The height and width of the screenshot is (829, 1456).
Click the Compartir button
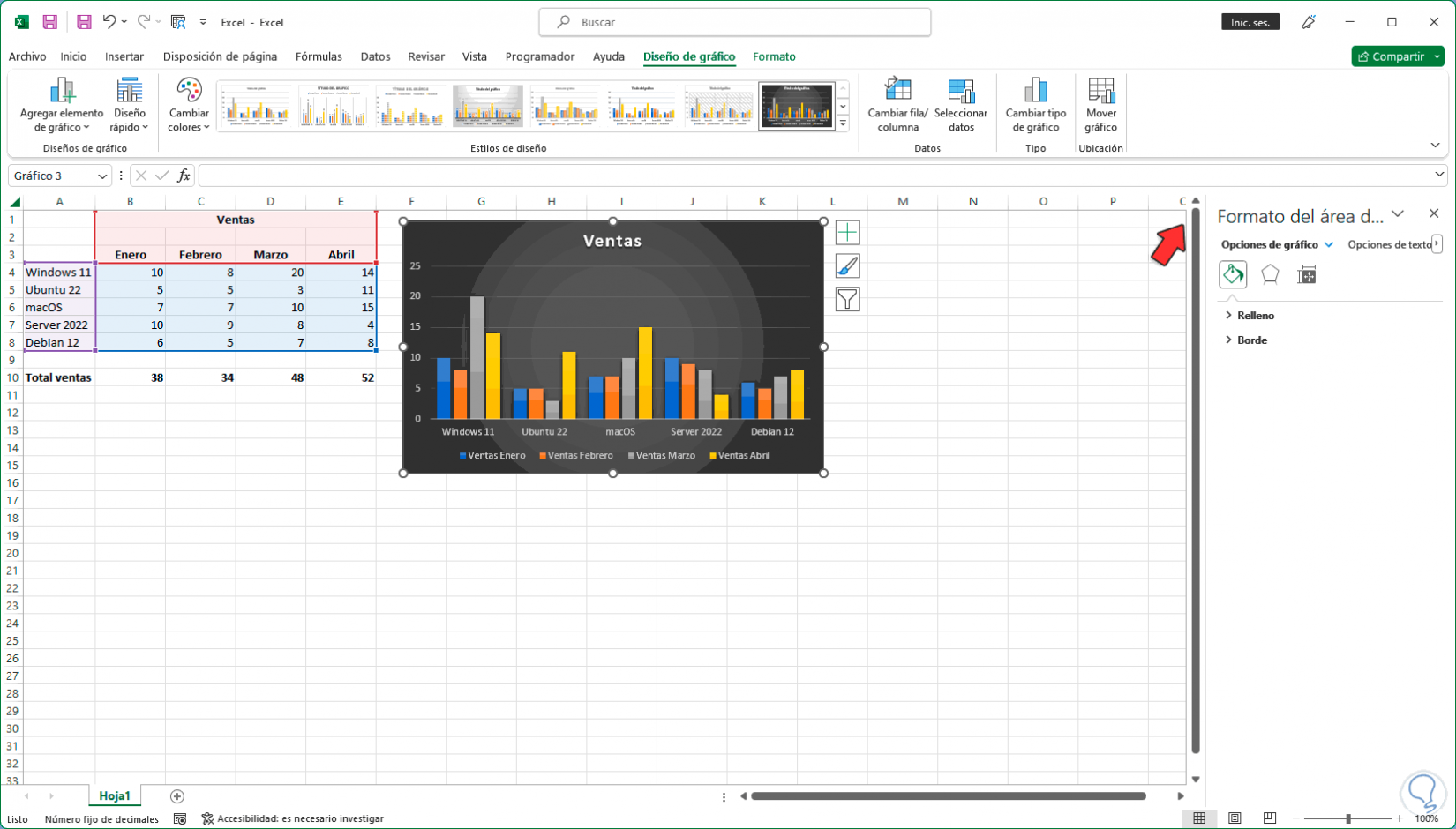click(1391, 56)
